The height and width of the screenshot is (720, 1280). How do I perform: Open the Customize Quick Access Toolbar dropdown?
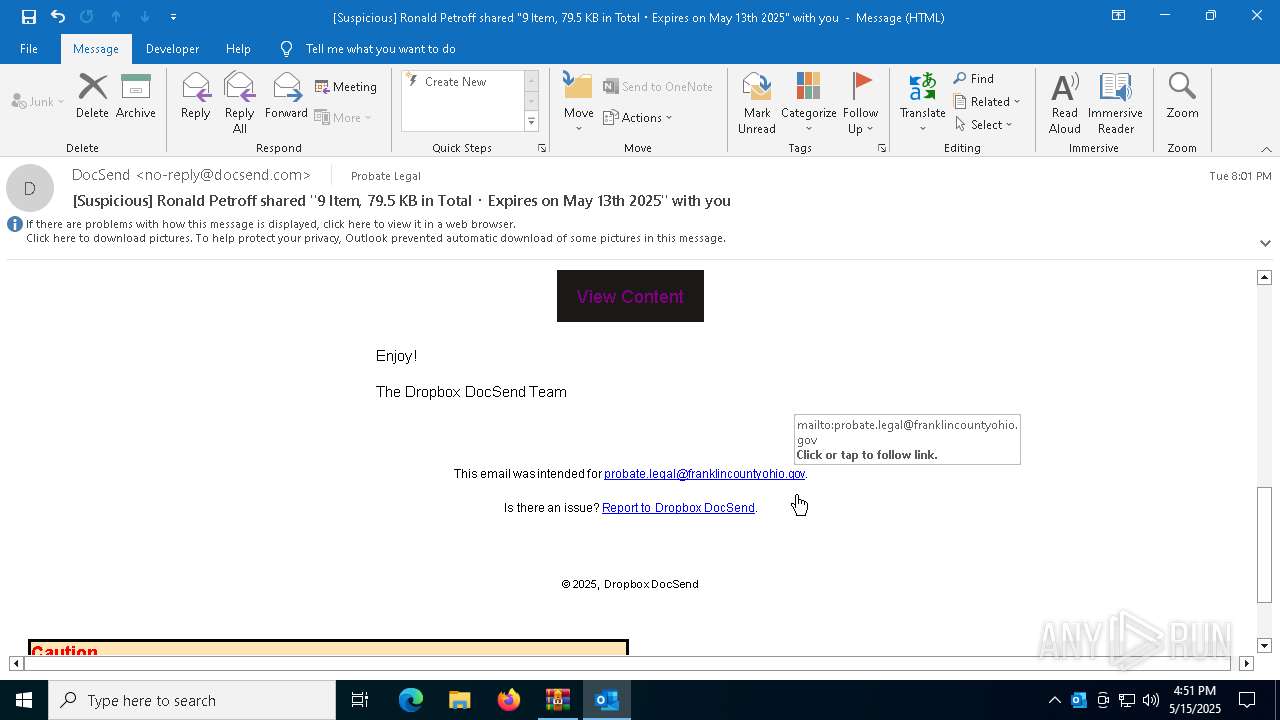(x=173, y=17)
